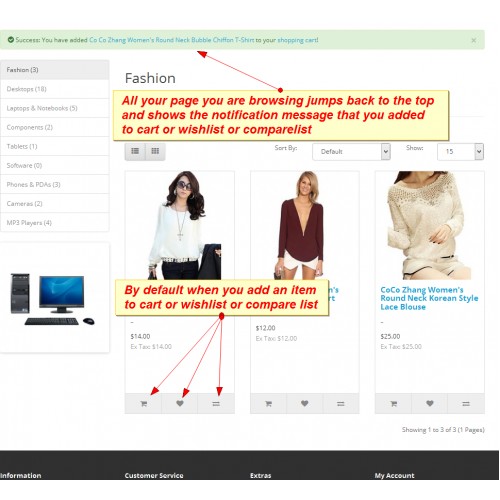Compare the burgundy V-neck blouse
This screenshot has height=500, width=500.
tap(341, 404)
